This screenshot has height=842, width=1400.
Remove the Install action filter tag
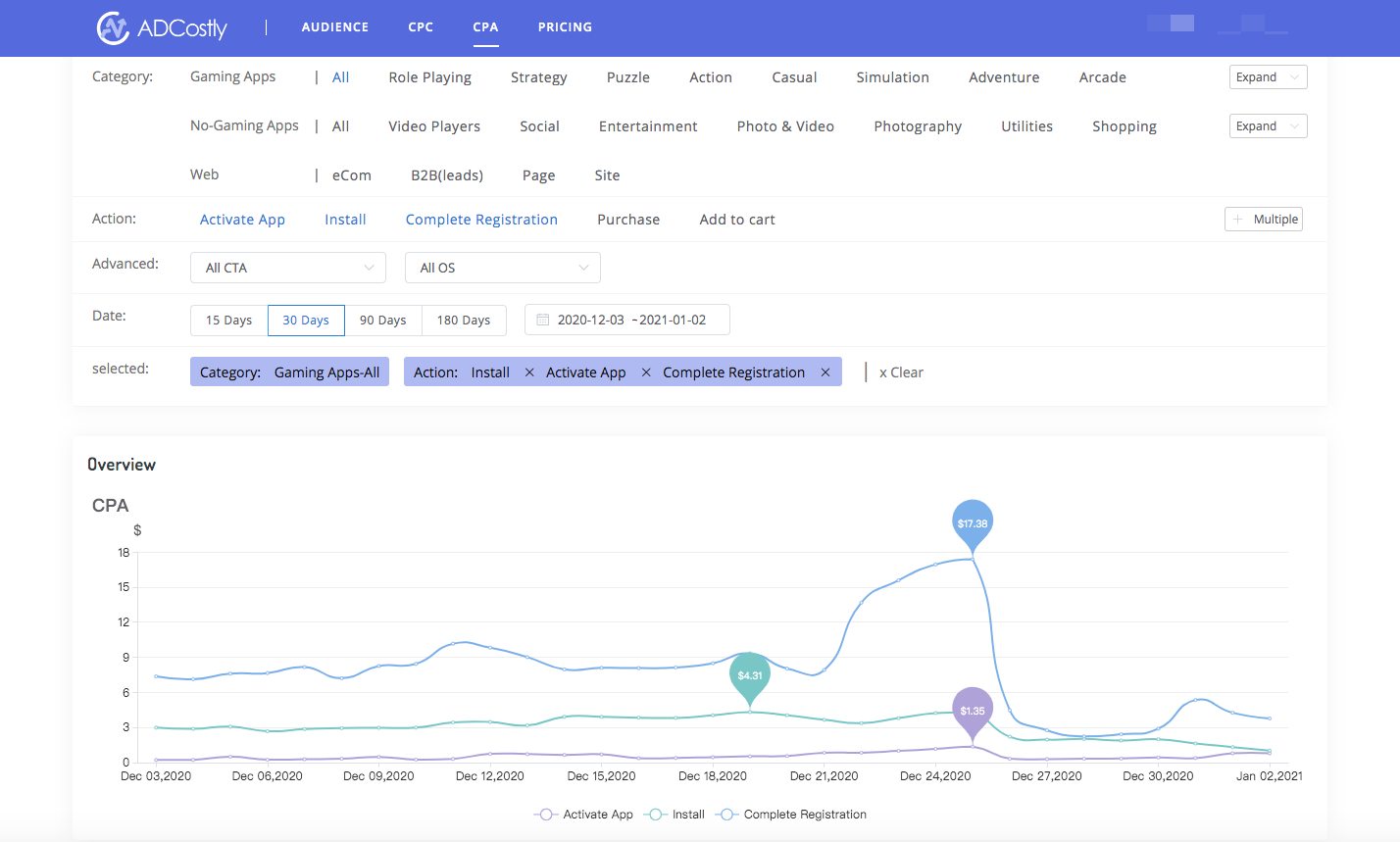pos(529,372)
